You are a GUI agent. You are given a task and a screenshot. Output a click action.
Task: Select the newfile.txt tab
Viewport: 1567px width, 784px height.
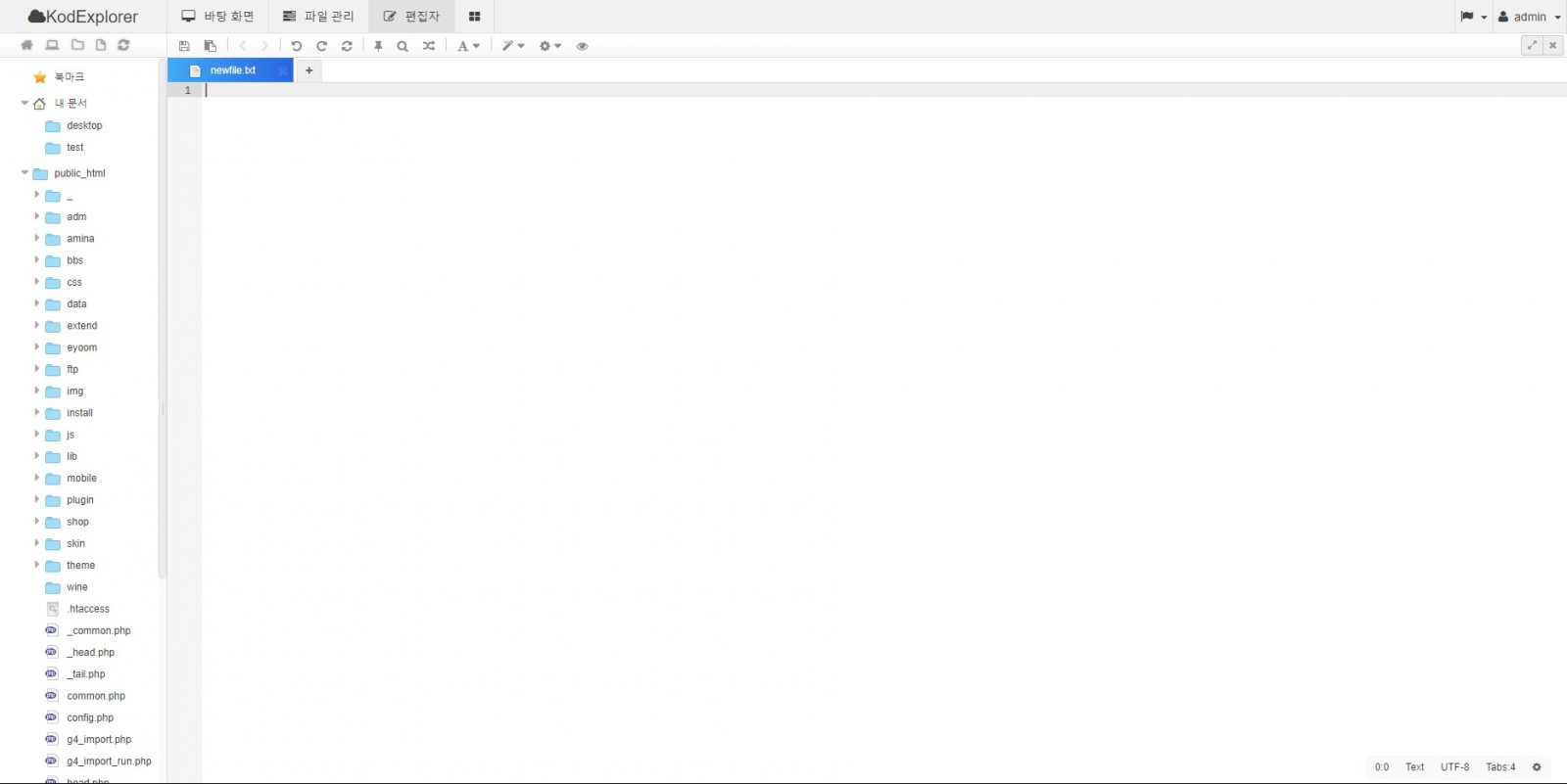click(230, 70)
